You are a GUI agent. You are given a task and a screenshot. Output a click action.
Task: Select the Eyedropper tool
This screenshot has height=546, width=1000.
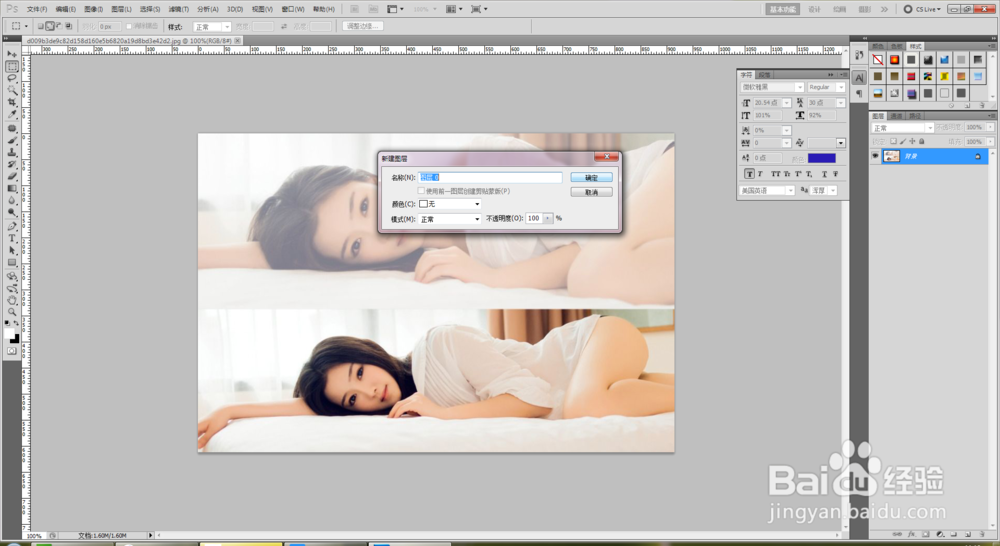[x=12, y=115]
